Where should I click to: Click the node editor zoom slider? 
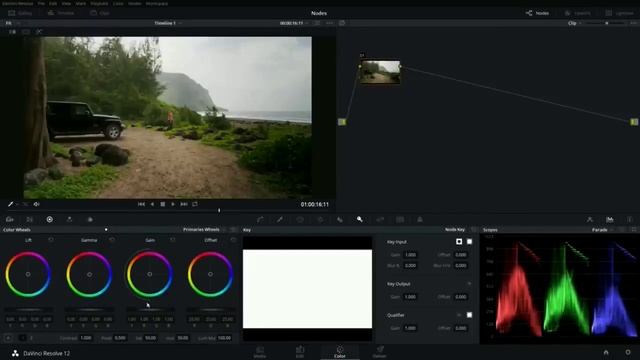tap(606, 23)
